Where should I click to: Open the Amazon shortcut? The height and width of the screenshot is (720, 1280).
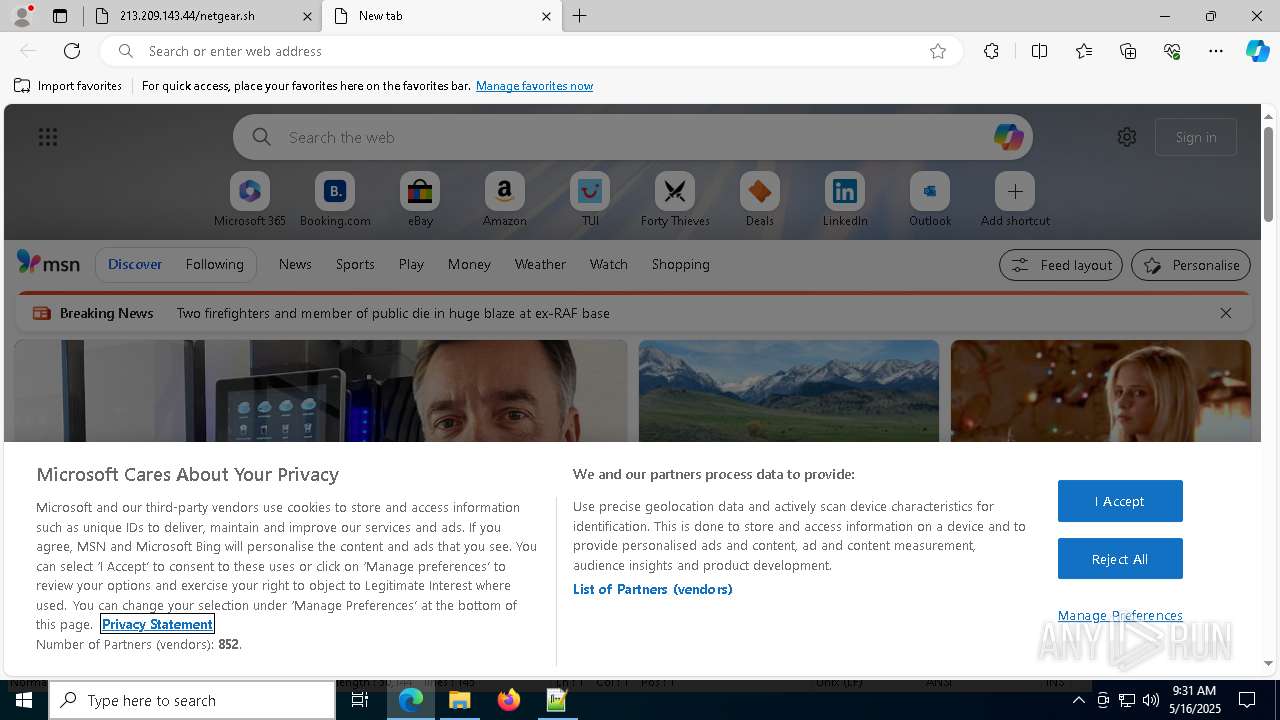pyautogui.click(x=504, y=199)
